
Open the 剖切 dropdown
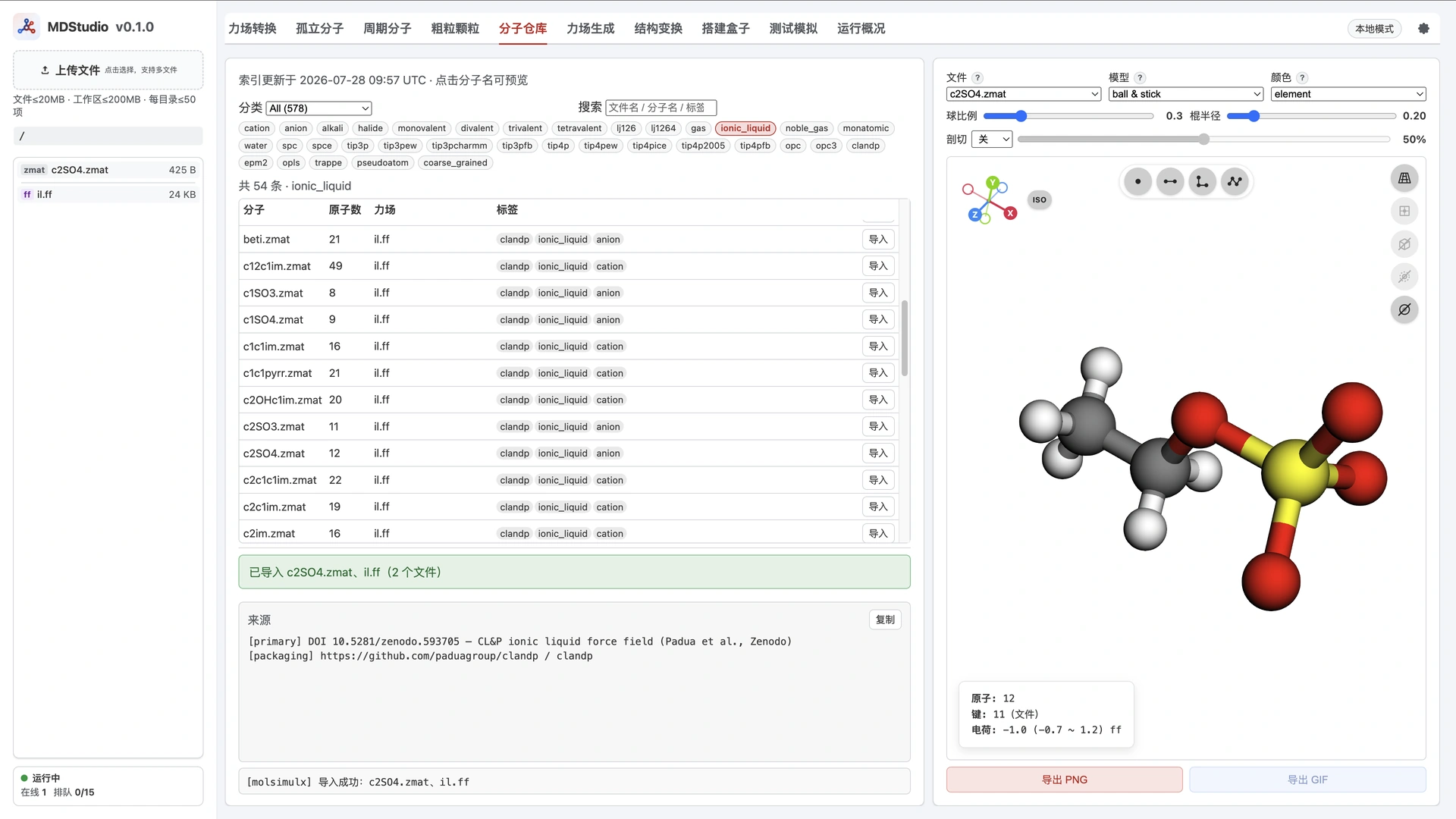(x=992, y=140)
